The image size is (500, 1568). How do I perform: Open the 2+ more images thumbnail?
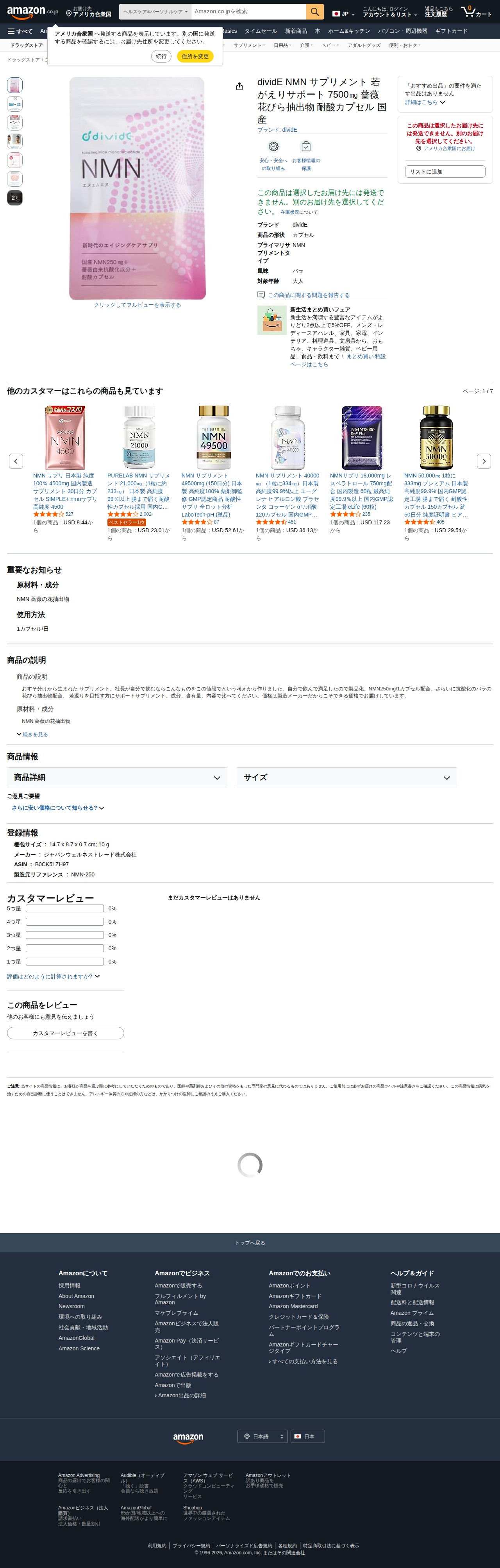(14, 198)
